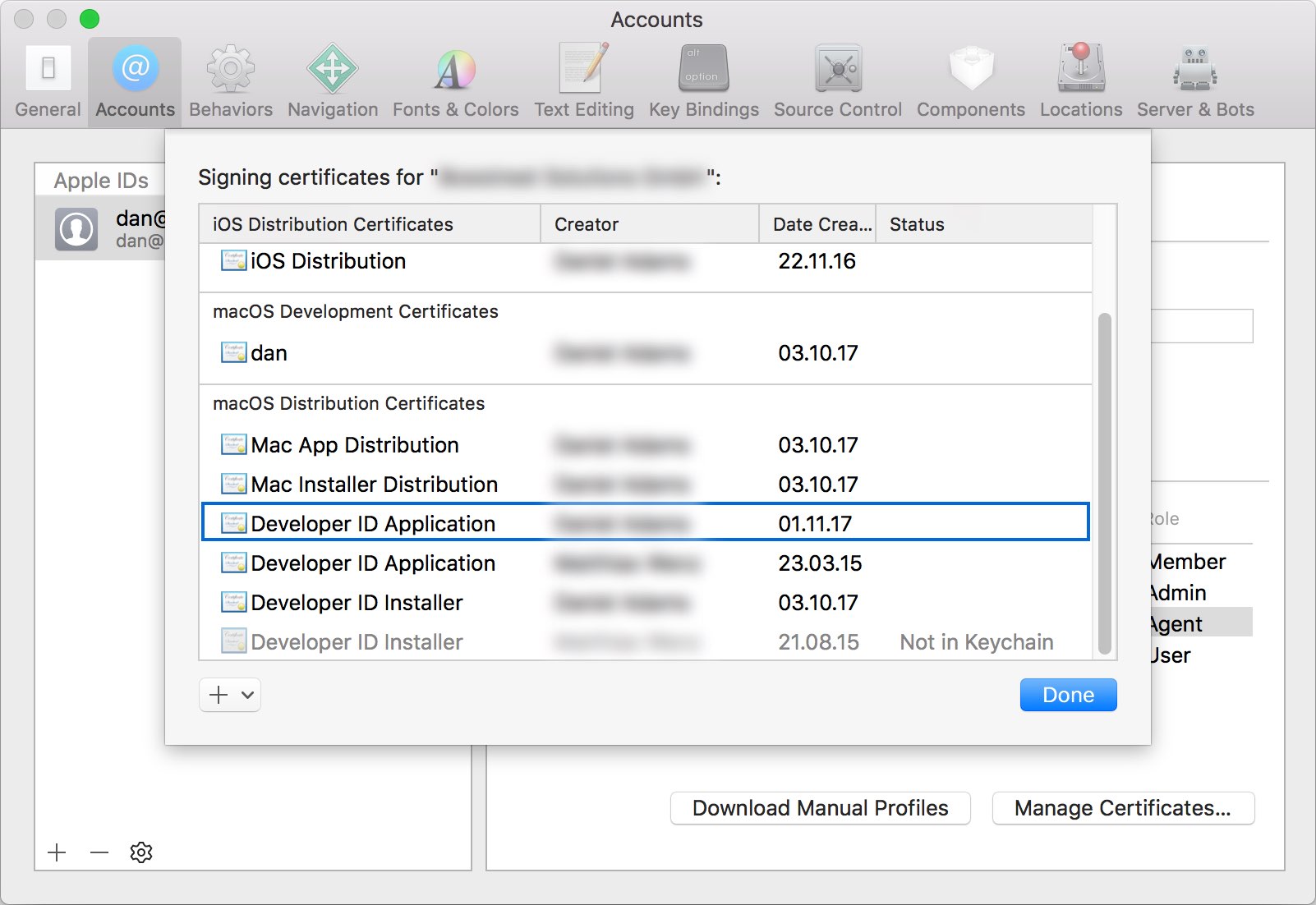Select Developer ID Installer Not in Keychain row
1316x905 pixels.
point(646,642)
